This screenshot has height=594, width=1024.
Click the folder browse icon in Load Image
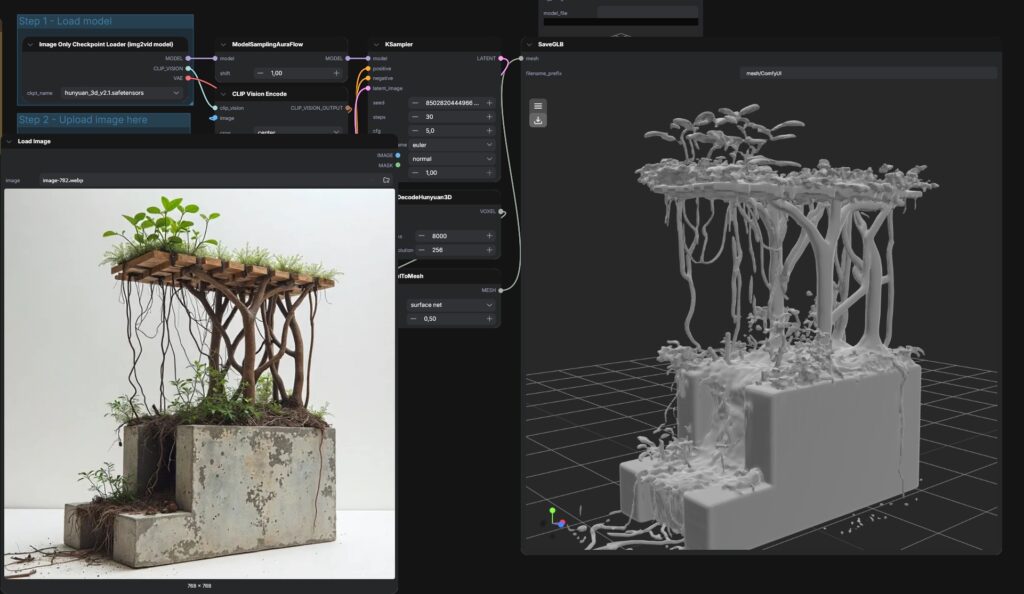pyautogui.click(x=386, y=180)
